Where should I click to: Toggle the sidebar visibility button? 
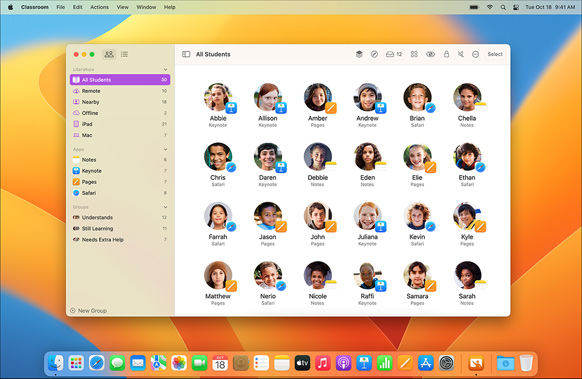[x=186, y=54]
